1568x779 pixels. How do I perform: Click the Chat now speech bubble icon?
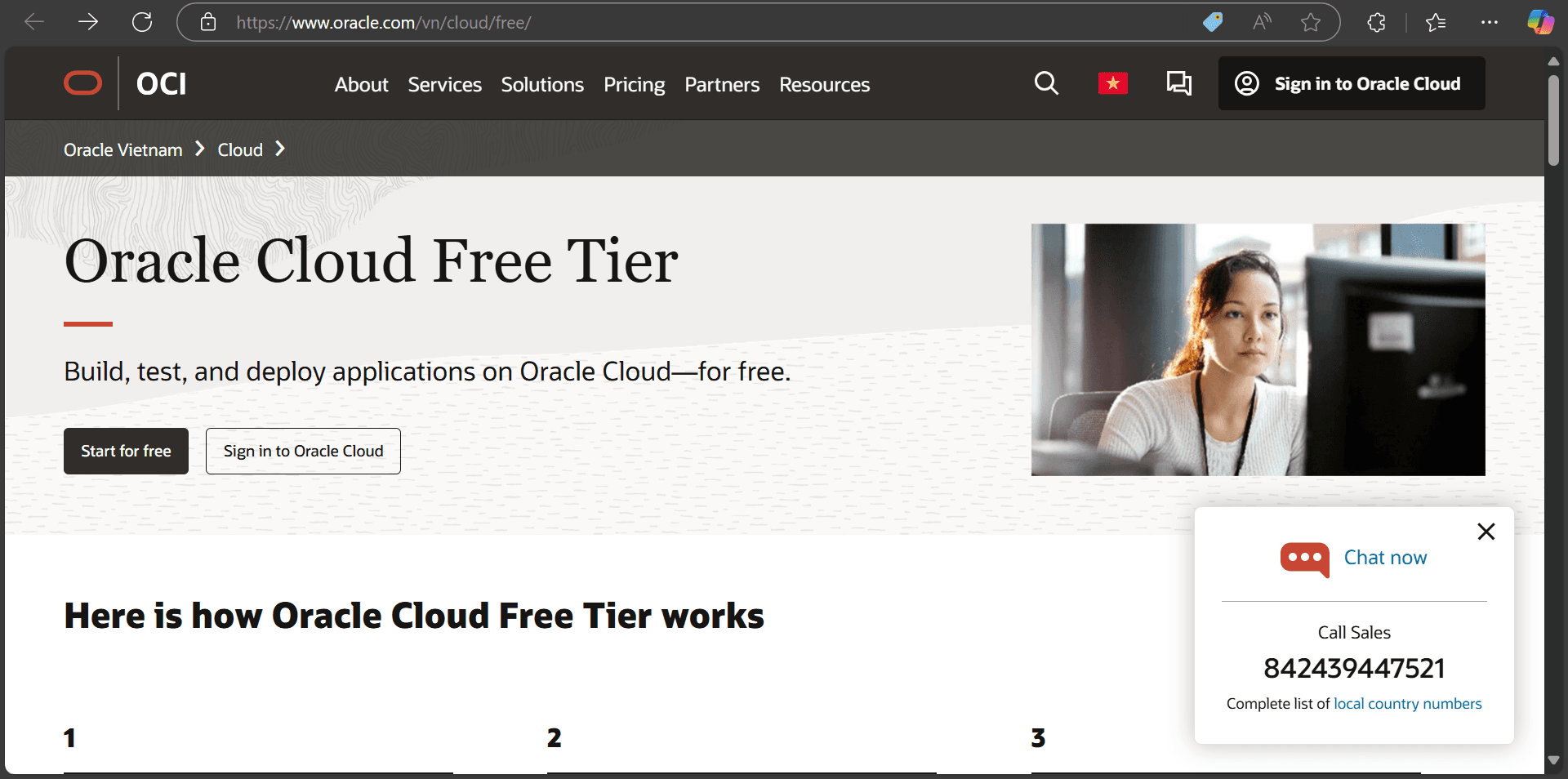click(x=1303, y=559)
